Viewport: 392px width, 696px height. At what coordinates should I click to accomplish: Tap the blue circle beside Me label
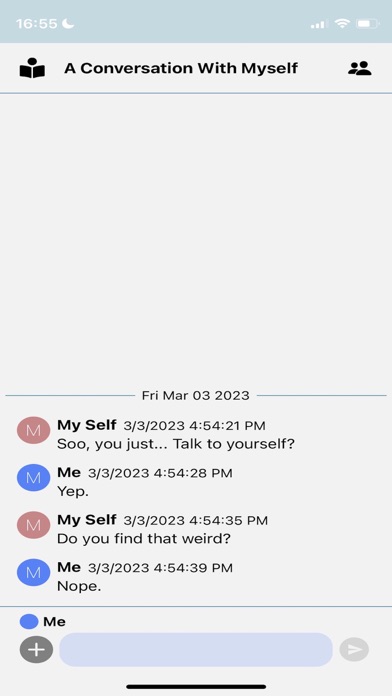click(29, 621)
